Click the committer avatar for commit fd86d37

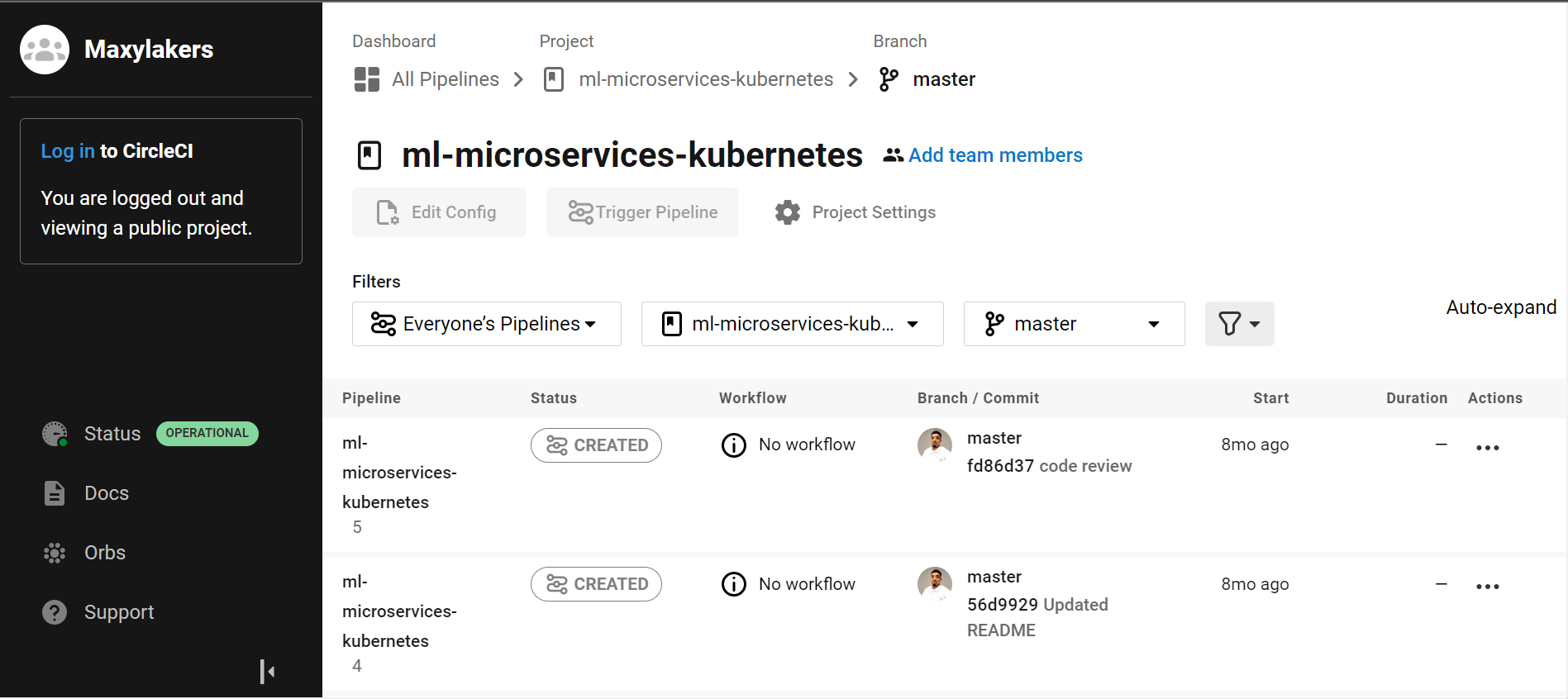pos(934,445)
